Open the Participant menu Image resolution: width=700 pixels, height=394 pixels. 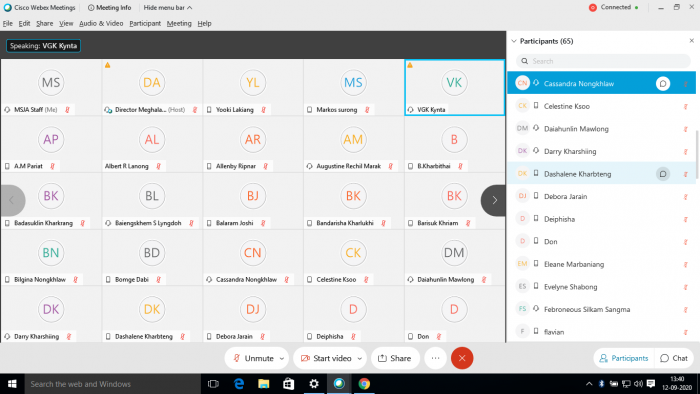coord(145,23)
